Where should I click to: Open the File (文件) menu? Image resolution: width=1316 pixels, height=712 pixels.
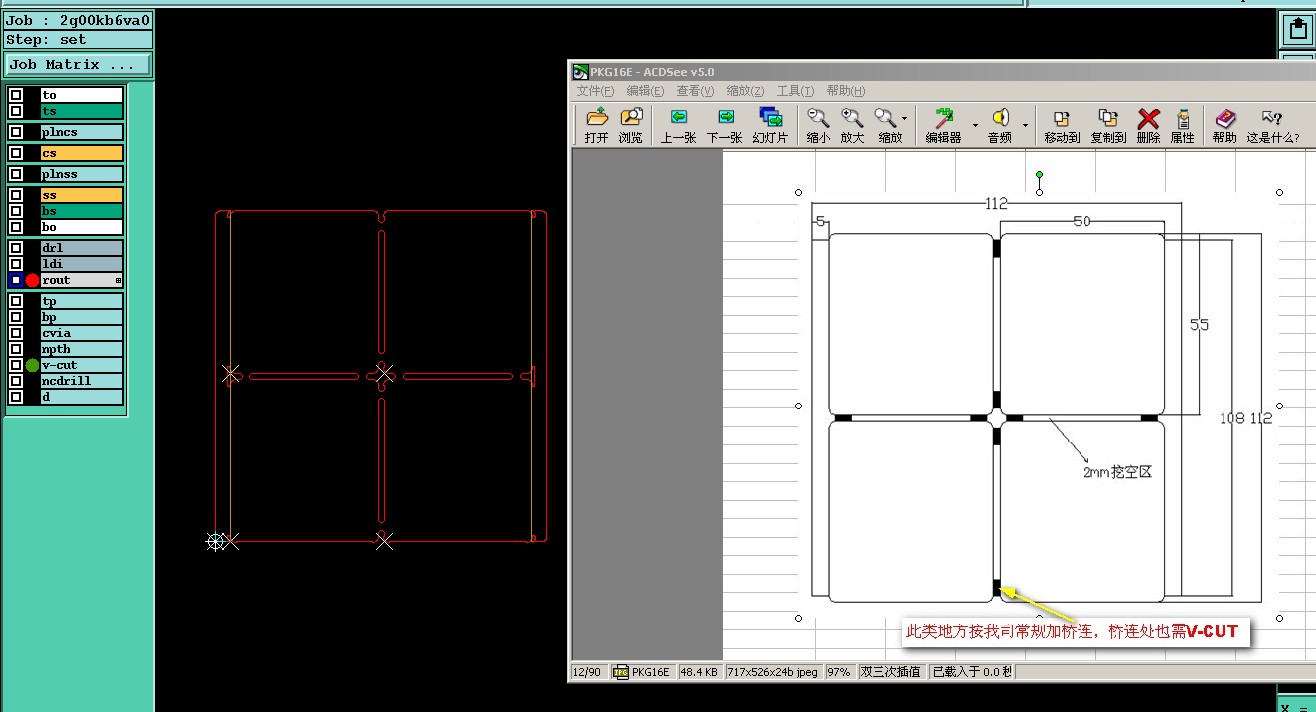pos(595,91)
